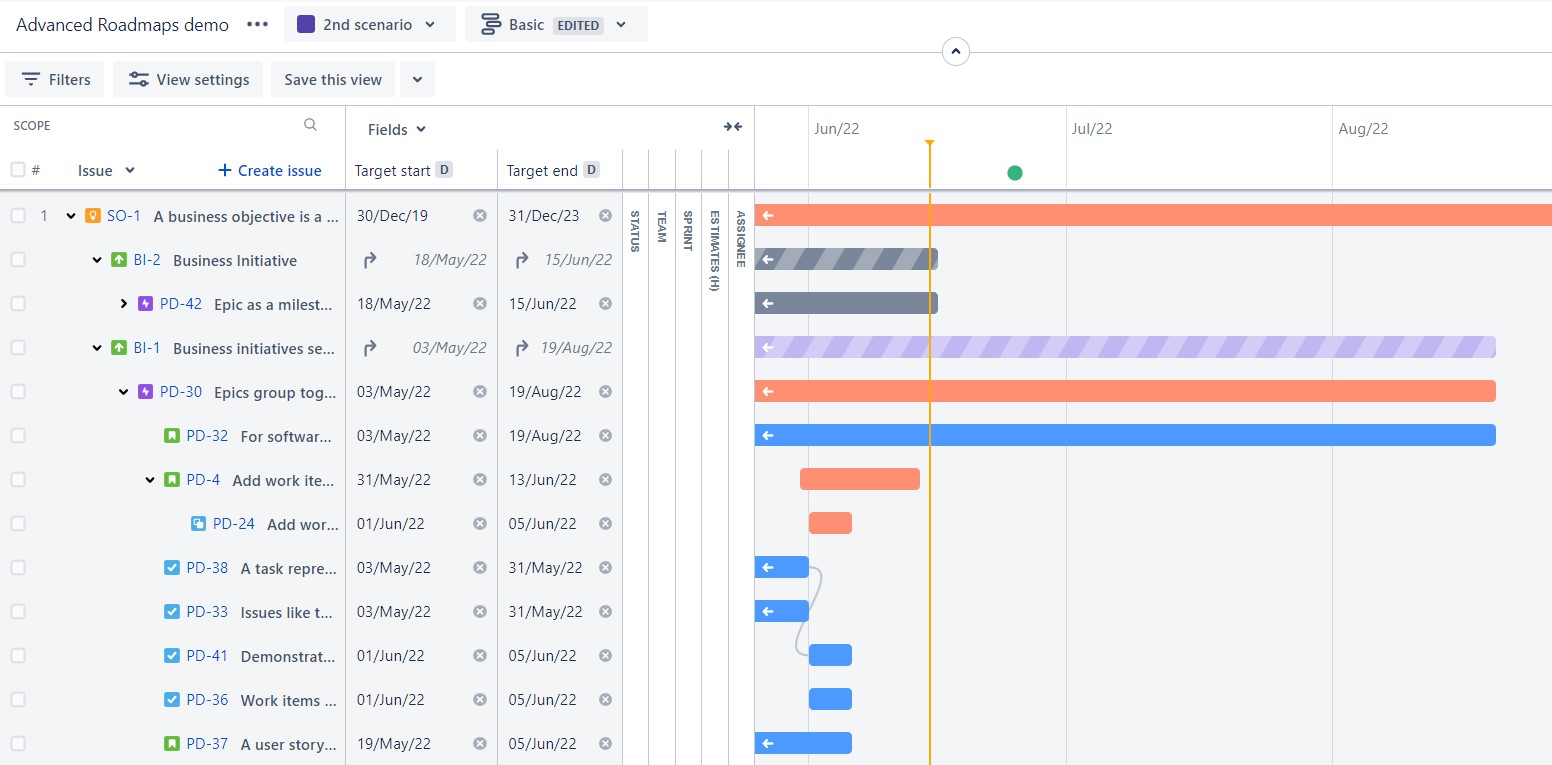1552x765 pixels.
Task: Click the orange today marker on the timeline
Action: 929,145
